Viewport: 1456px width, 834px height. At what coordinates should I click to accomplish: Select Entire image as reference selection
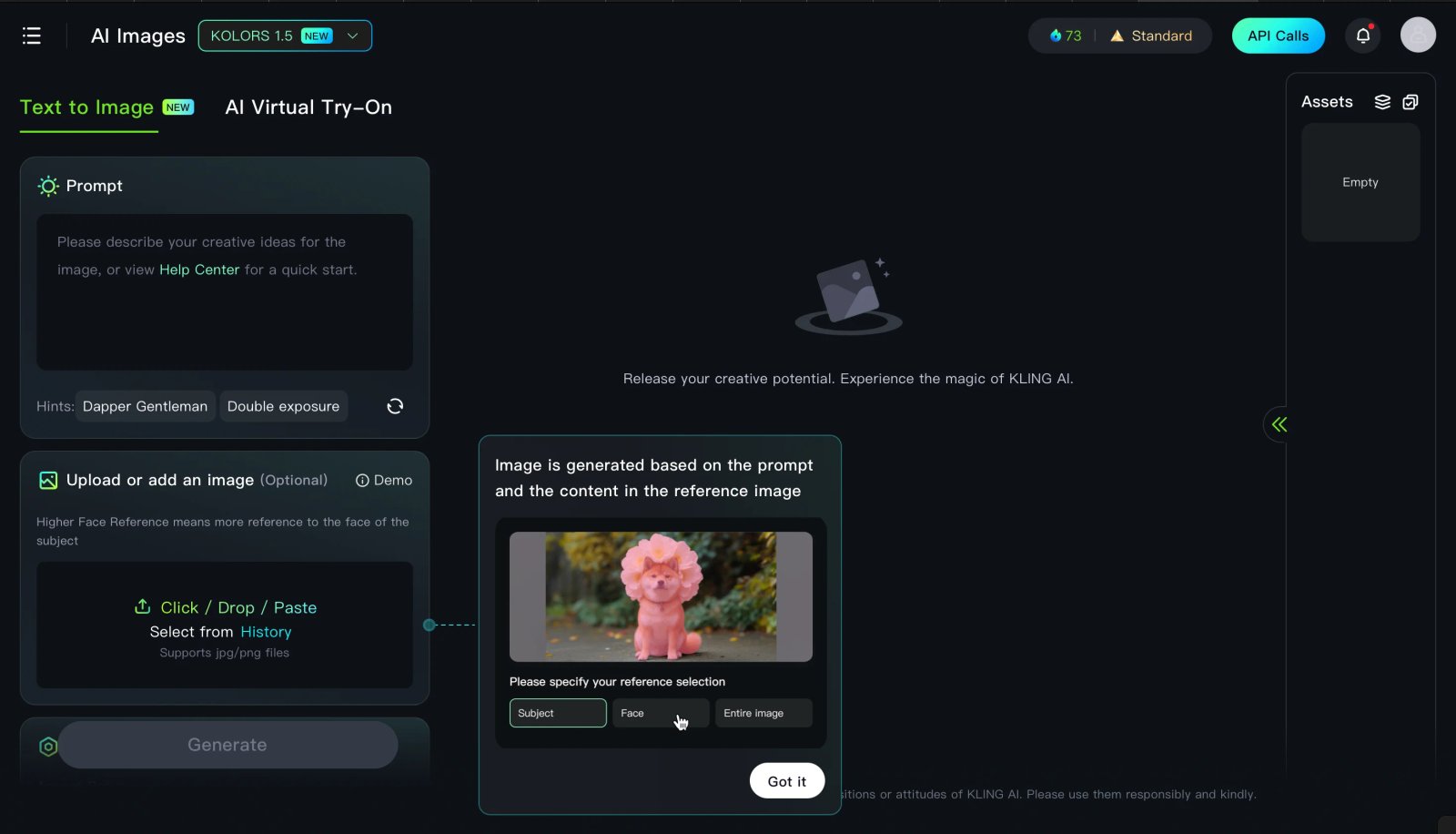(763, 713)
